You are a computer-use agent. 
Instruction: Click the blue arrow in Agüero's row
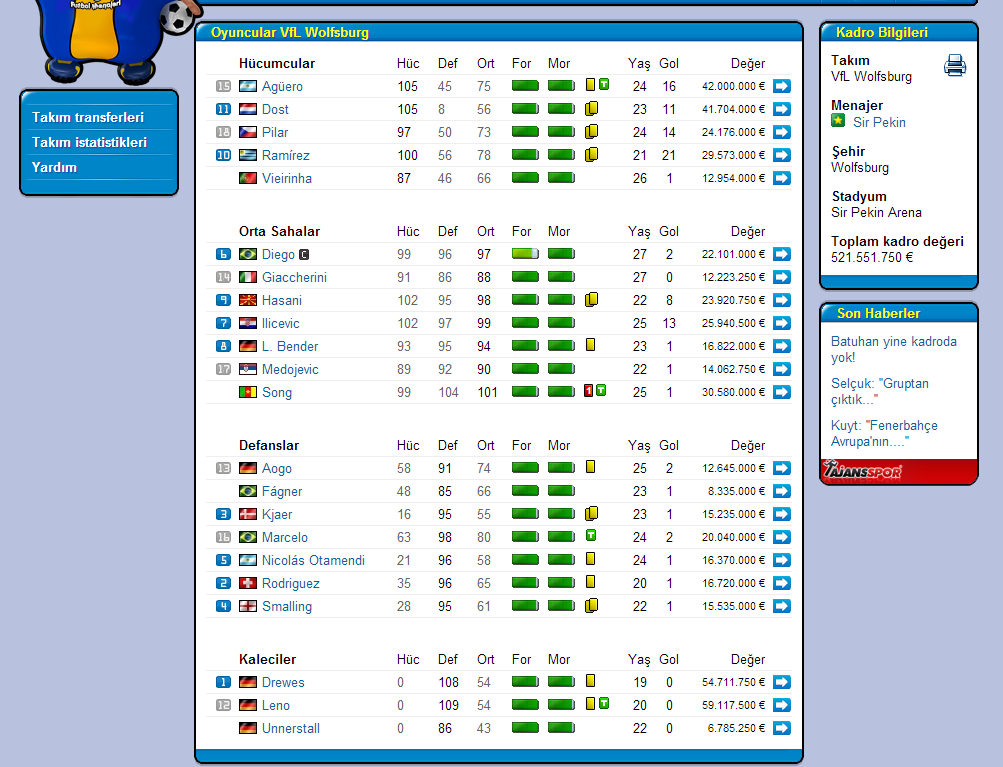[782, 86]
